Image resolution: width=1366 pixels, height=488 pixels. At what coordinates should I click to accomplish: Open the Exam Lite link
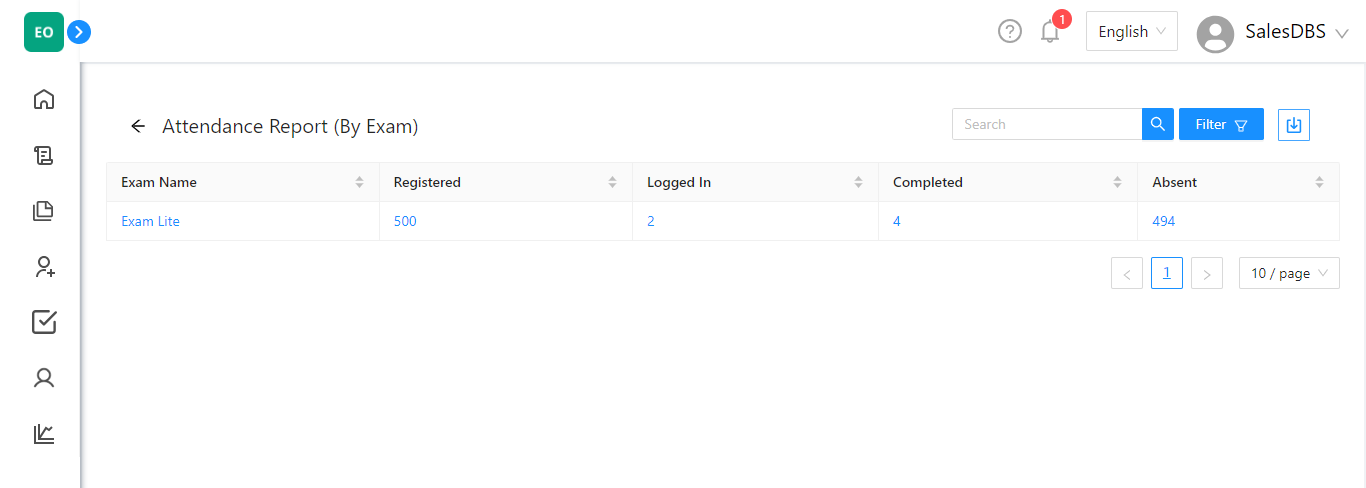coord(150,221)
